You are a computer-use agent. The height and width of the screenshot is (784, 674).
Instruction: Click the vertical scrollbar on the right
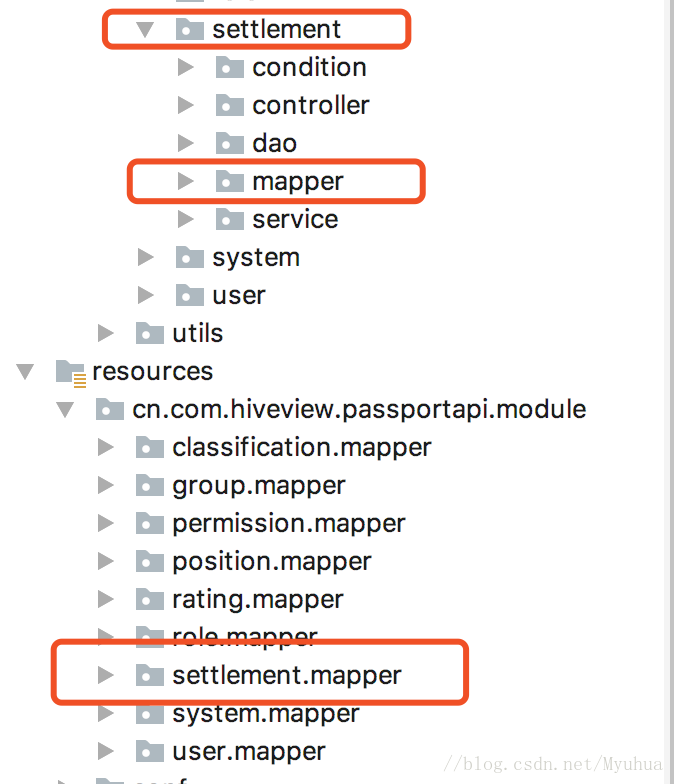670,392
